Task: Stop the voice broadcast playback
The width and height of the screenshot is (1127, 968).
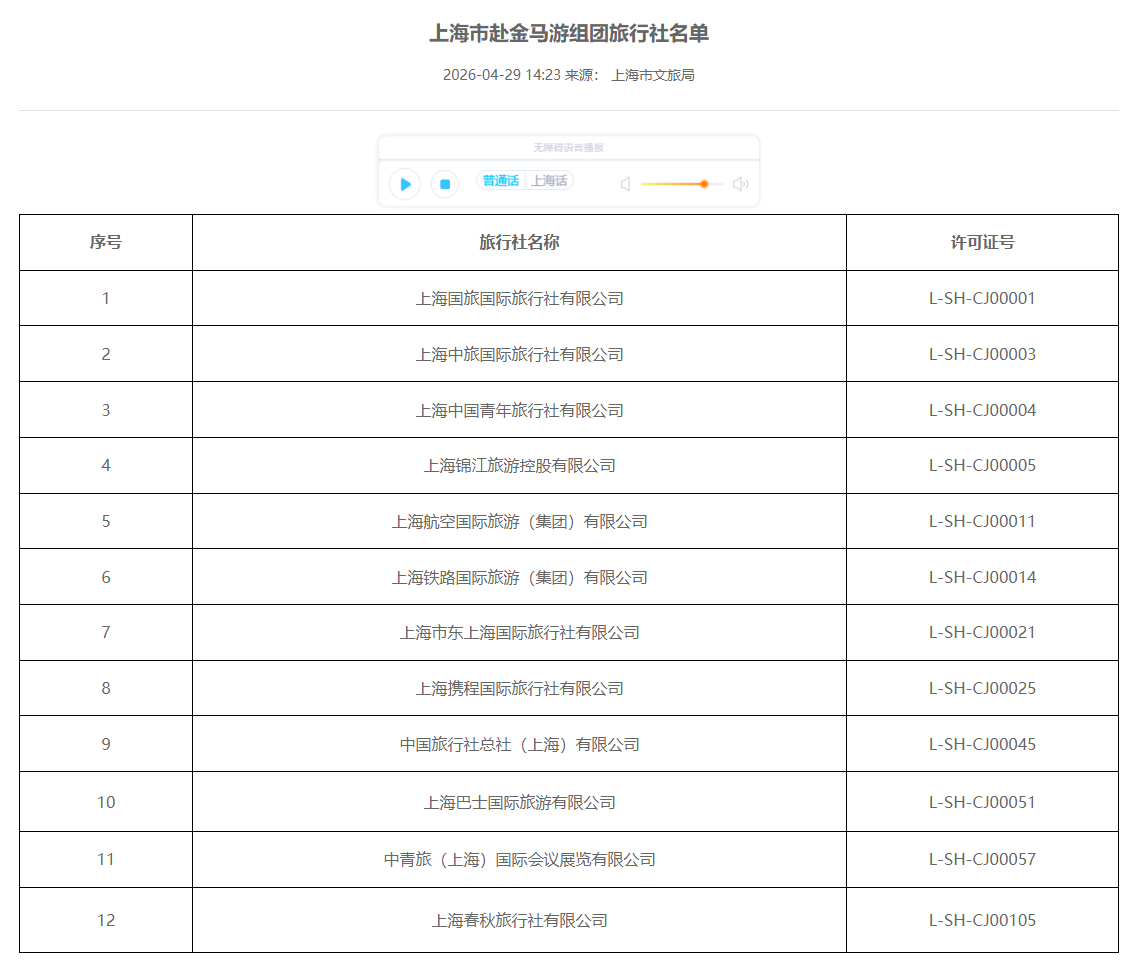Action: coord(445,184)
